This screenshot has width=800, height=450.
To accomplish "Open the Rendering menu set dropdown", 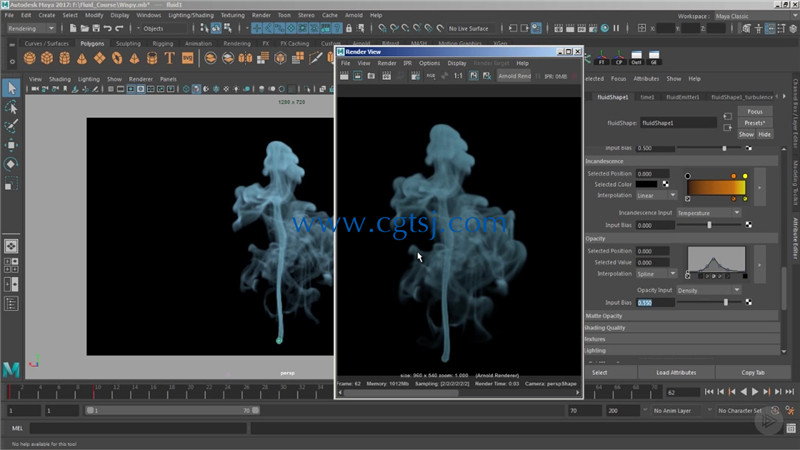I will pos(31,29).
